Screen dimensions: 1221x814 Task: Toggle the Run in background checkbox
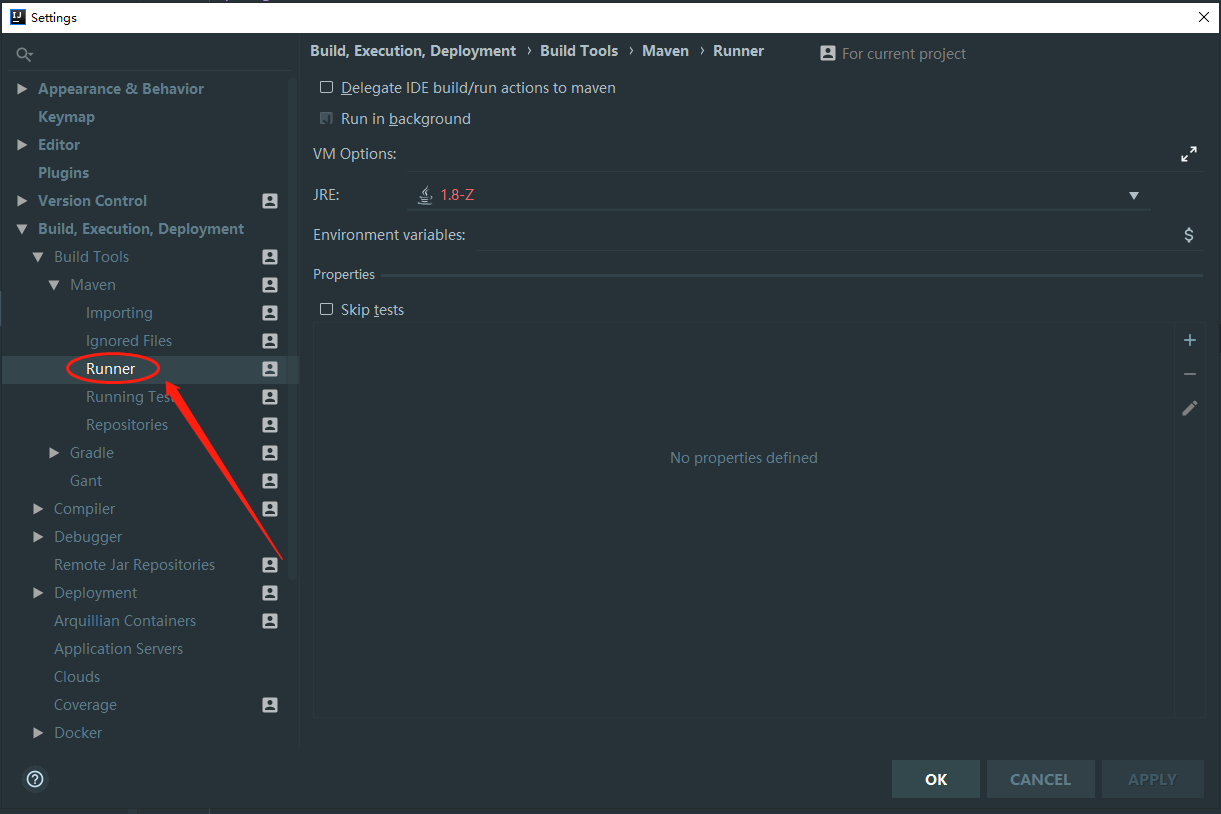(x=326, y=118)
